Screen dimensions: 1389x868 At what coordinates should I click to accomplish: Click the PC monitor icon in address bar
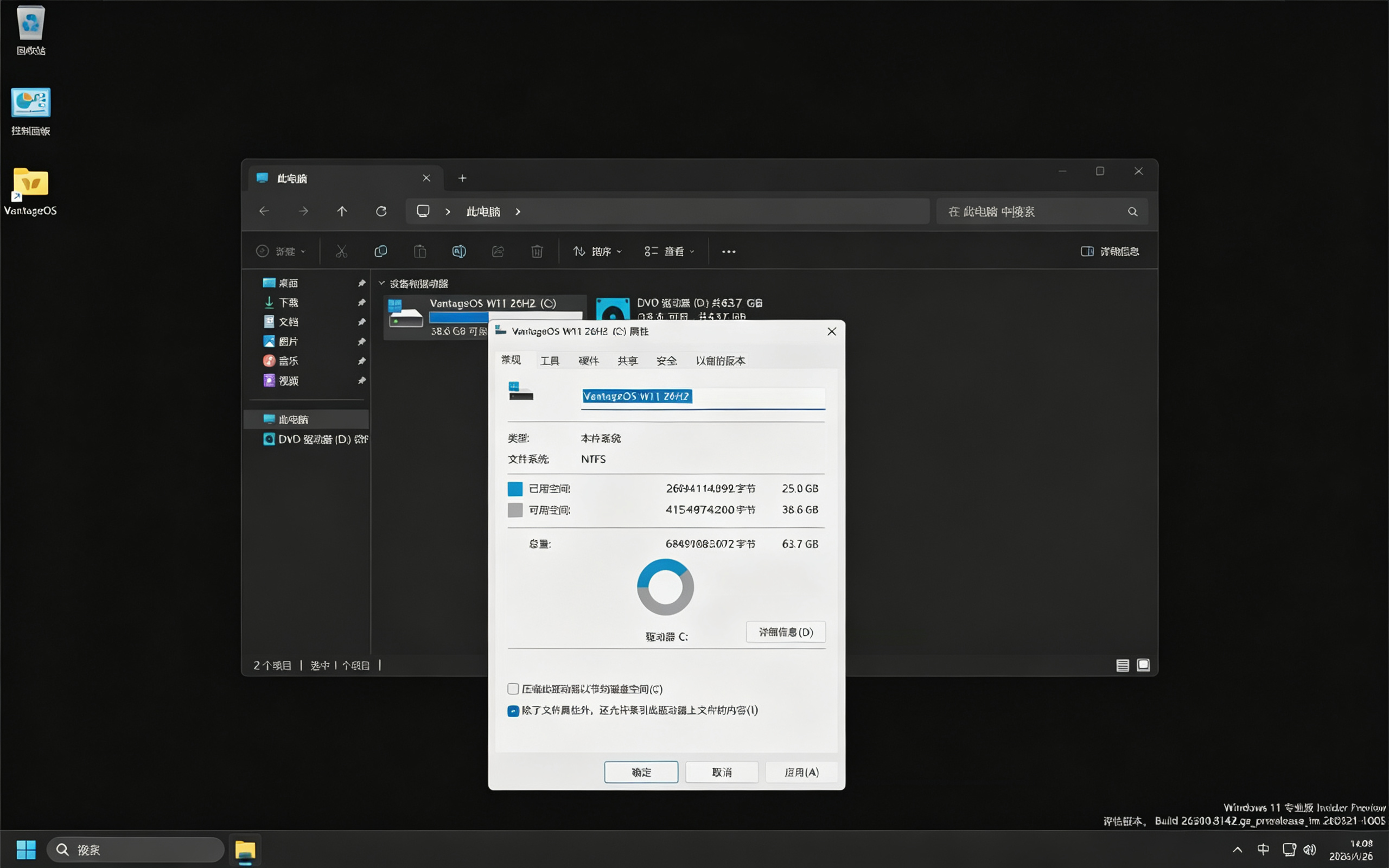(x=423, y=211)
